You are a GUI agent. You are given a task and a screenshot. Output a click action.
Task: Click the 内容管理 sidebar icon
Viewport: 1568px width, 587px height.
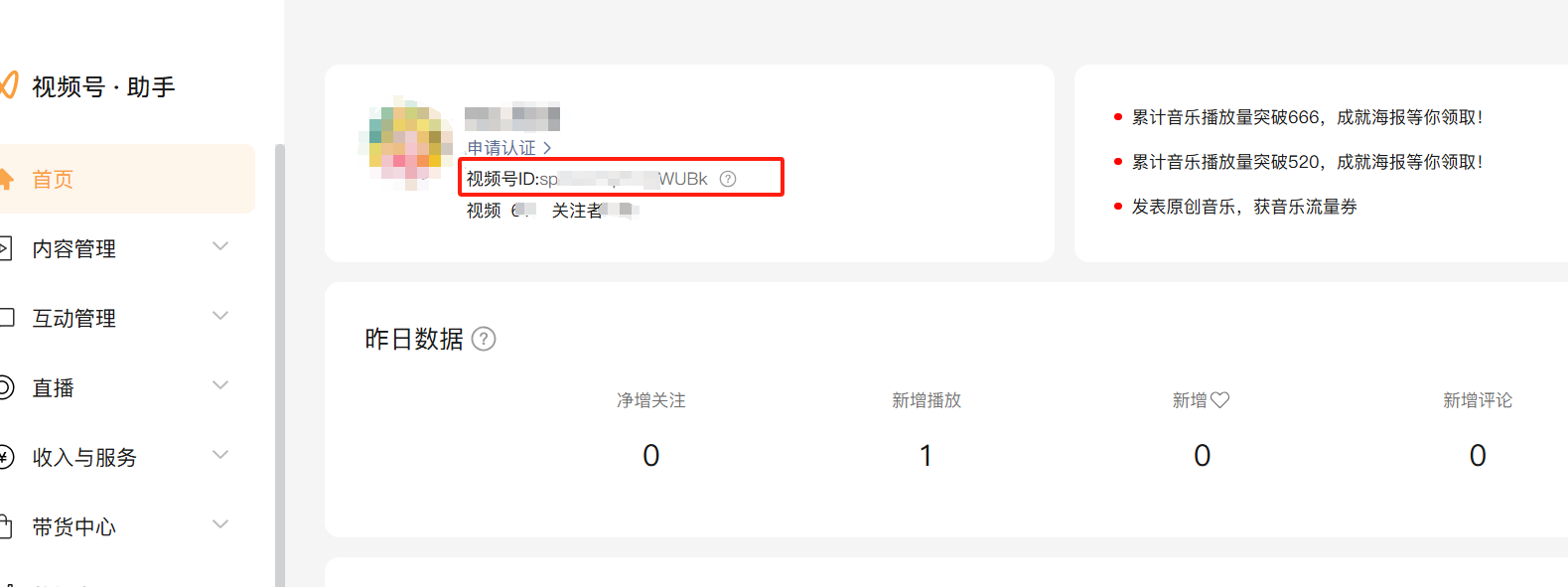[x=5, y=248]
